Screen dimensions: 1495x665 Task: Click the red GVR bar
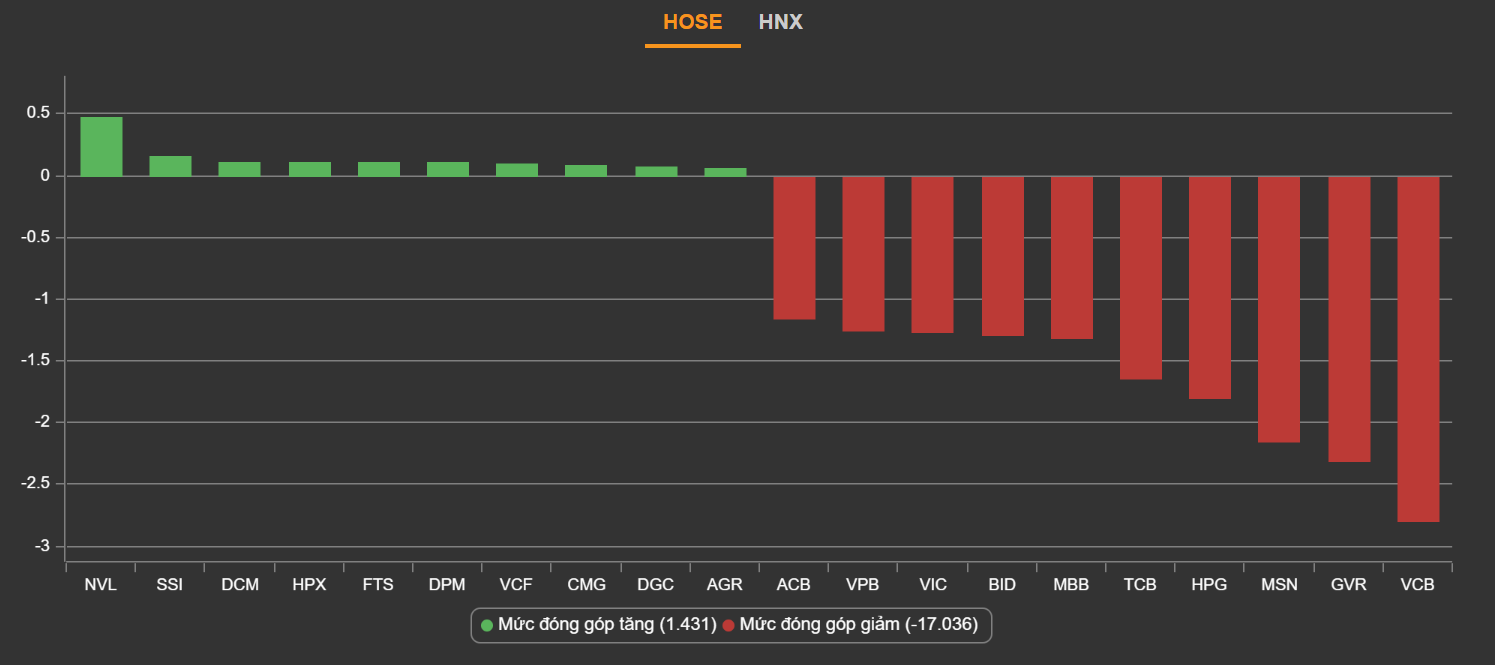(1349, 318)
